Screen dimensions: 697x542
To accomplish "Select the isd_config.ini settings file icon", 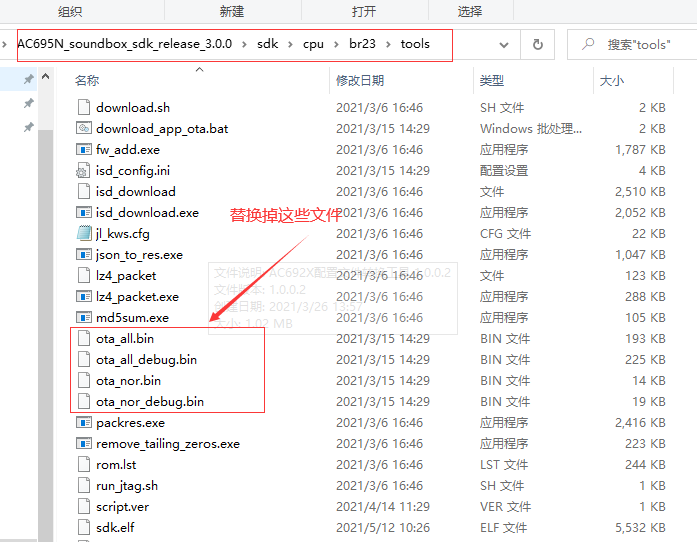I will click(84, 171).
